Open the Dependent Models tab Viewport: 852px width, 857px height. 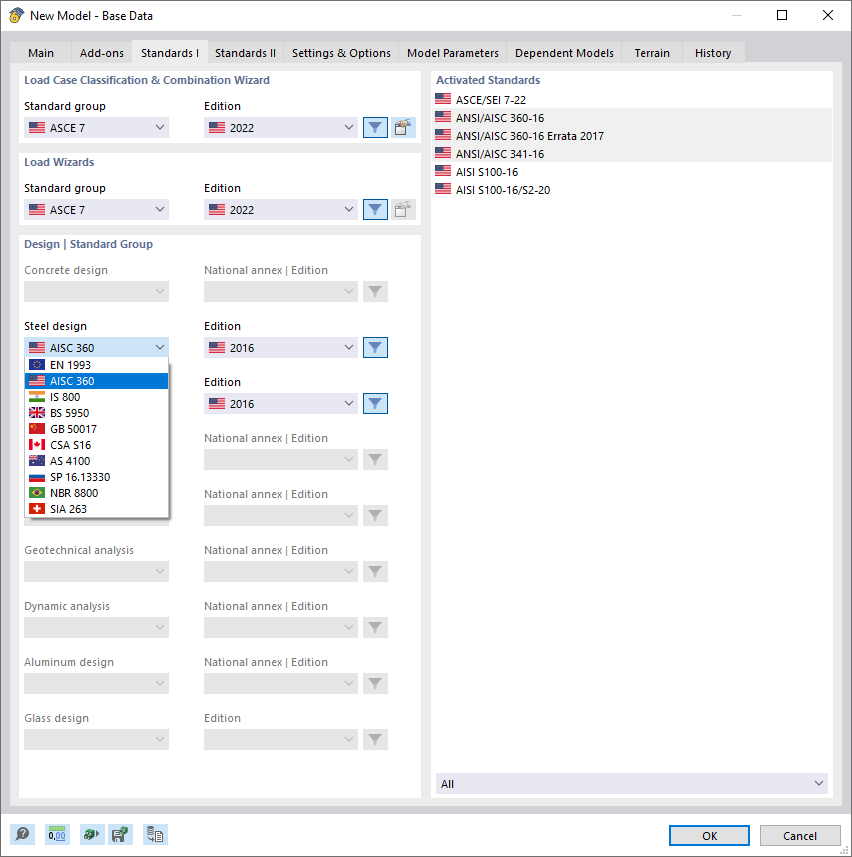pos(564,53)
